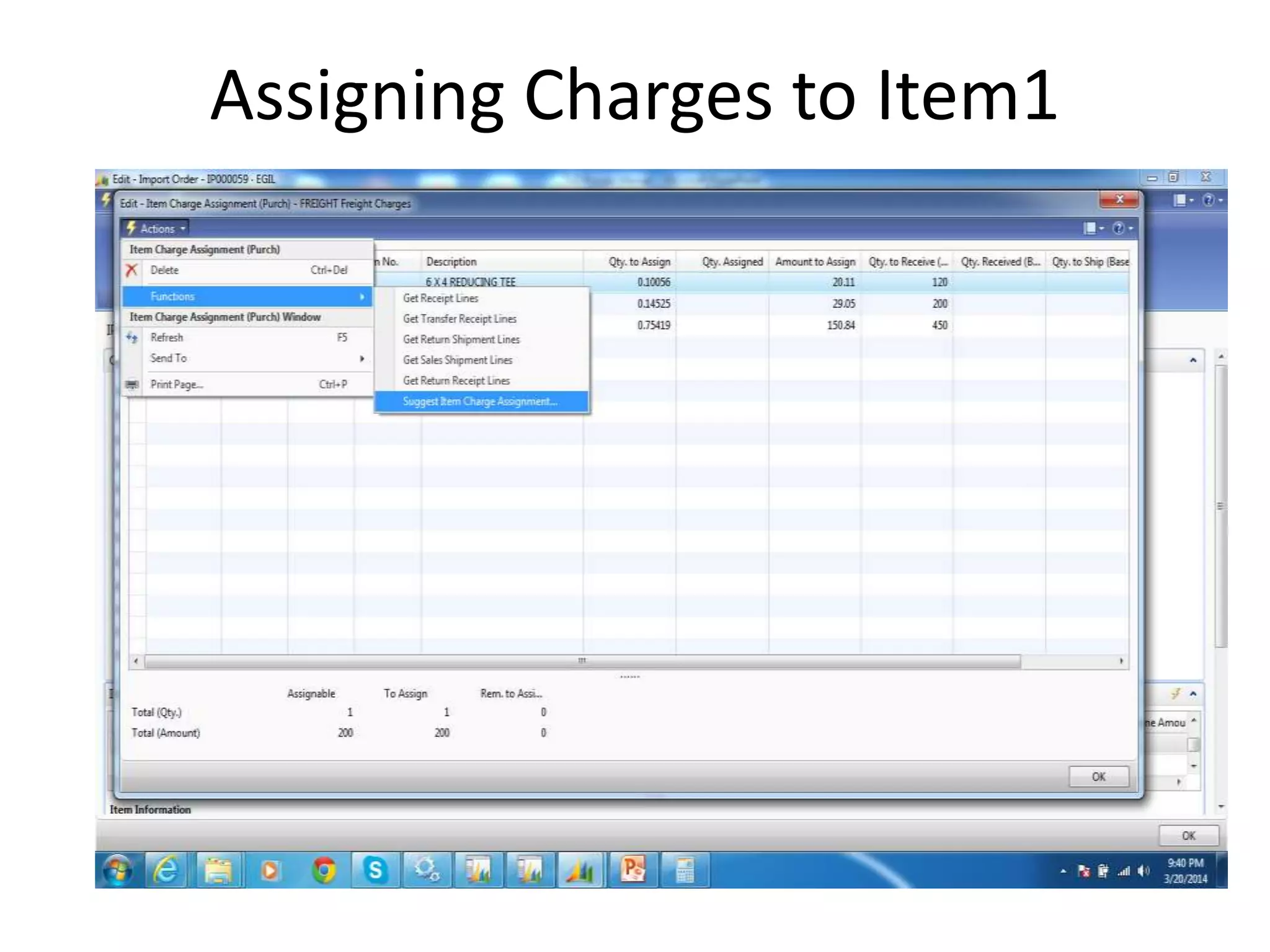
Task: Click the network signal tray icon
Action: pyautogui.click(x=1124, y=871)
